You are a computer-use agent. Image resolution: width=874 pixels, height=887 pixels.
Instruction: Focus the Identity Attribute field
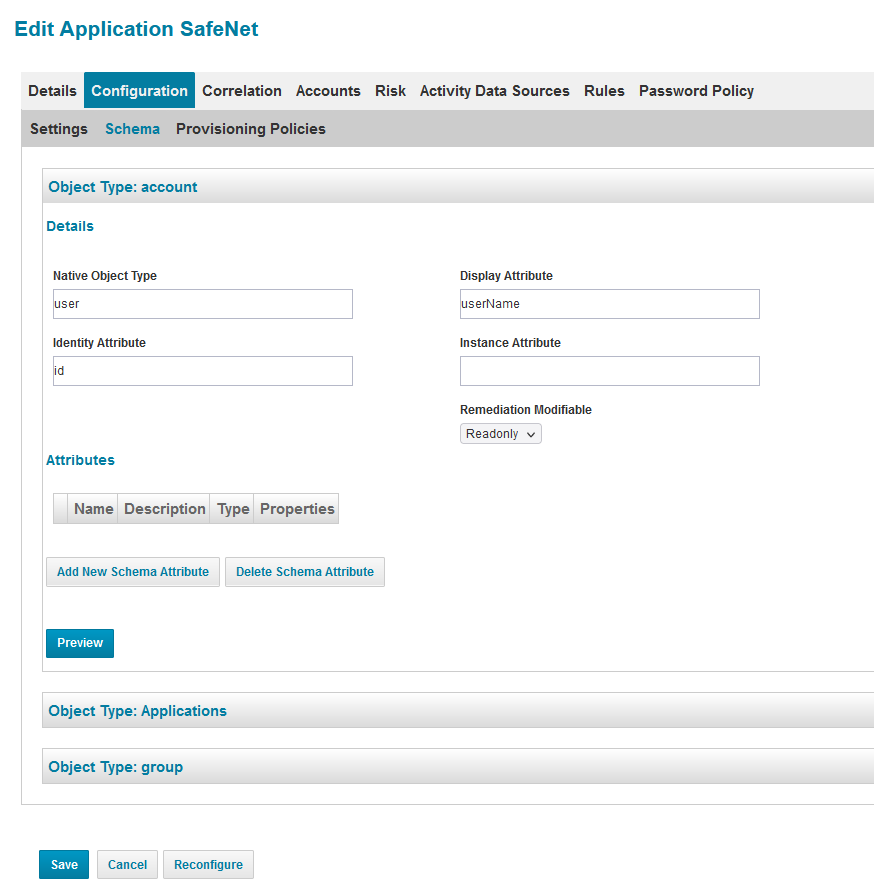pyautogui.click(x=203, y=371)
